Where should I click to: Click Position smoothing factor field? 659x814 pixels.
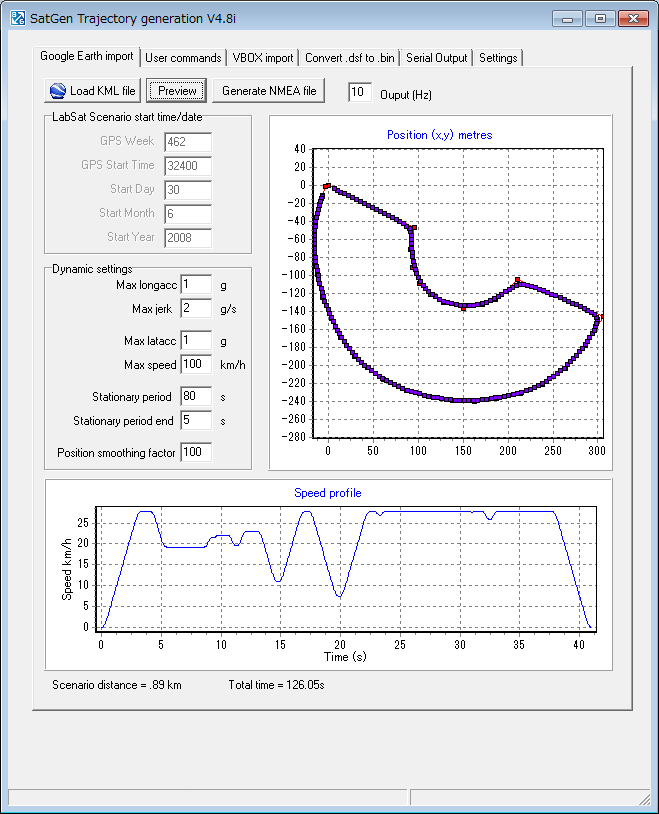click(x=195, y=453)
